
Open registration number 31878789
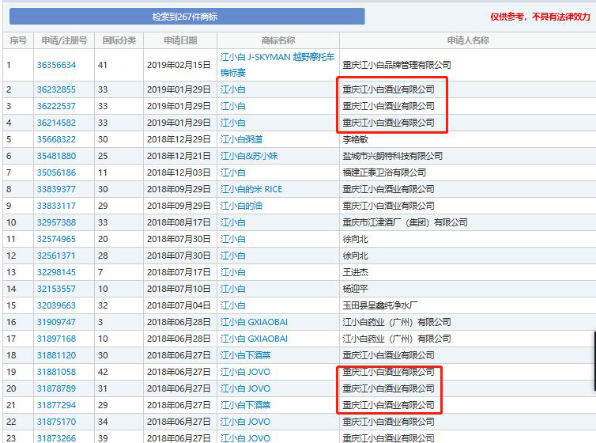pos(56,389)
